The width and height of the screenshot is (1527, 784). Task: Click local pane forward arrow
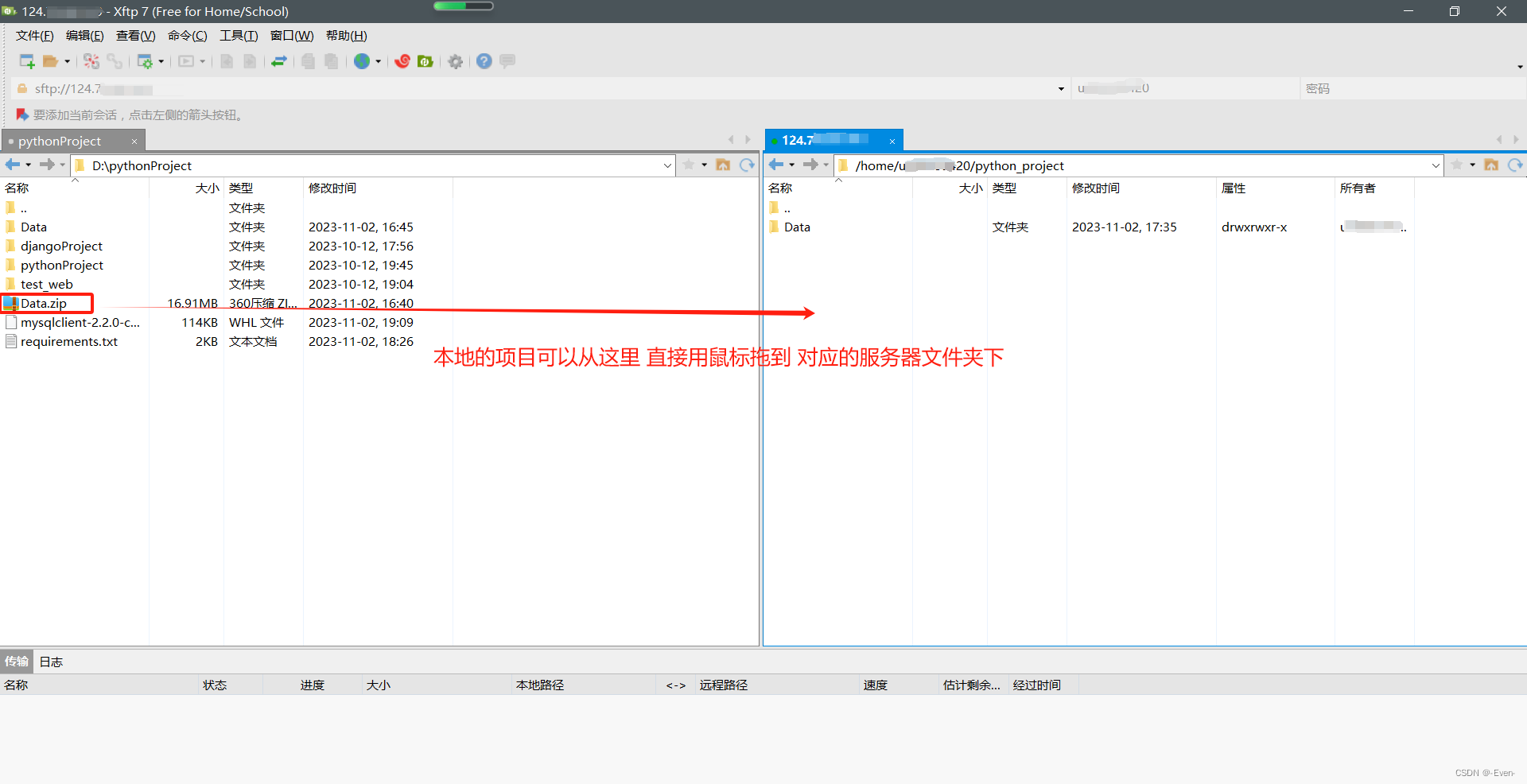47,165
